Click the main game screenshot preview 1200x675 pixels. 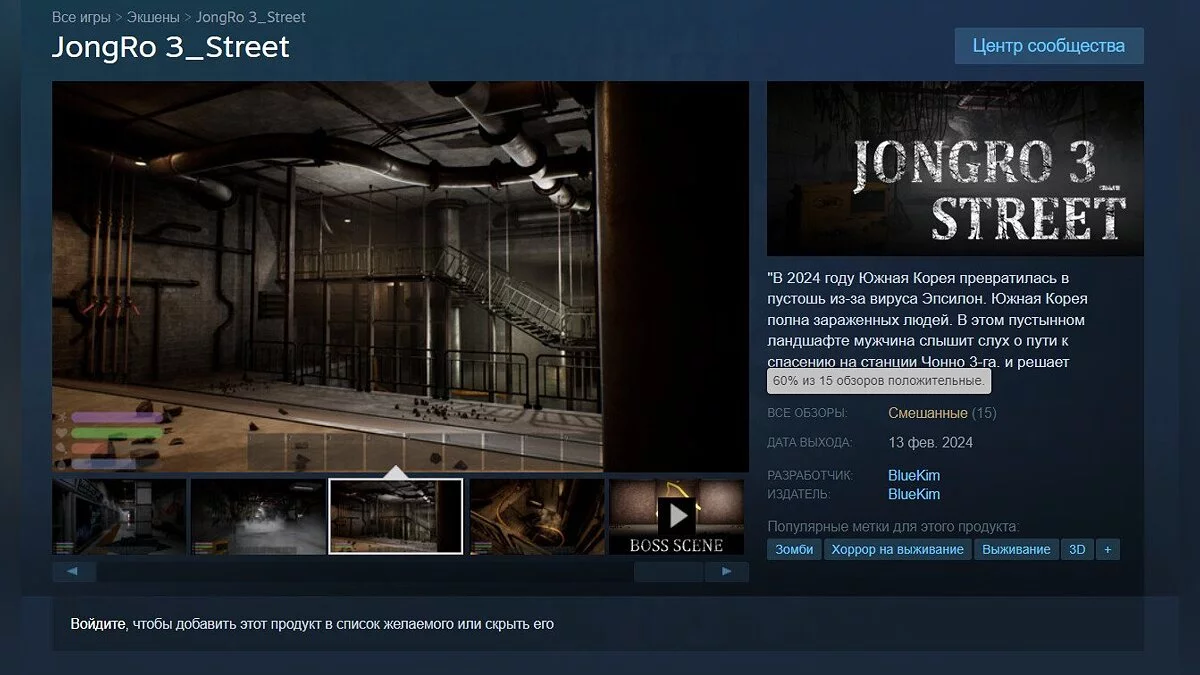pos(400,276)
